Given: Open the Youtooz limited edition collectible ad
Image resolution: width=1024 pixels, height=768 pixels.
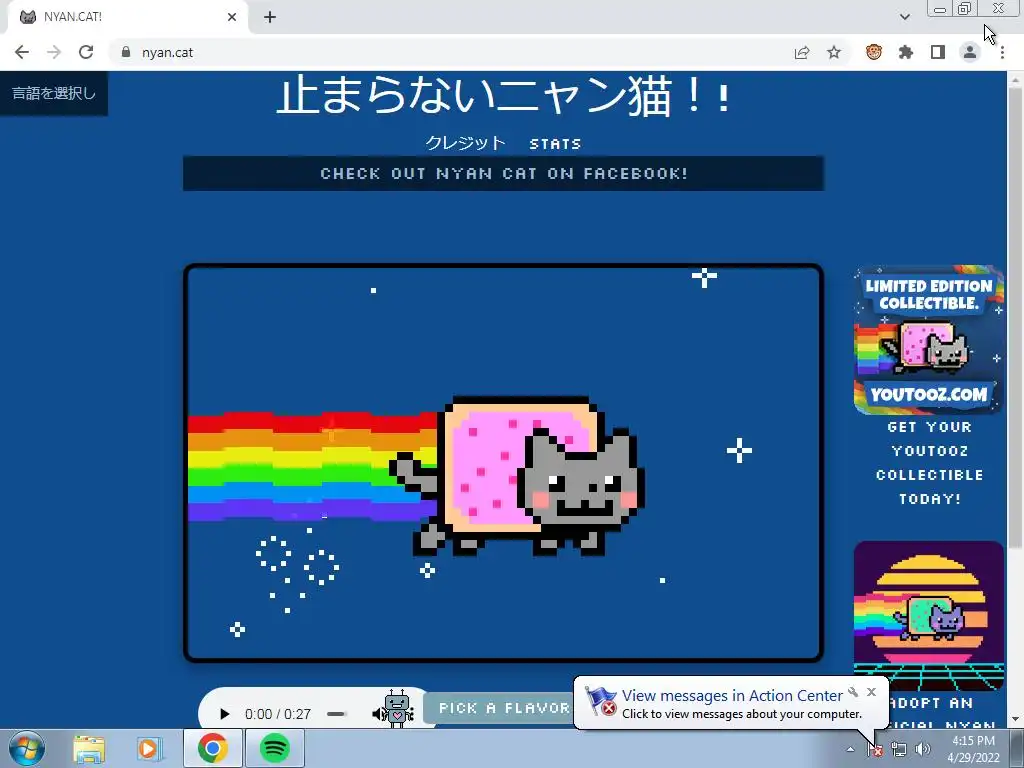Looking at the screenshot, I should click(929, 340).
